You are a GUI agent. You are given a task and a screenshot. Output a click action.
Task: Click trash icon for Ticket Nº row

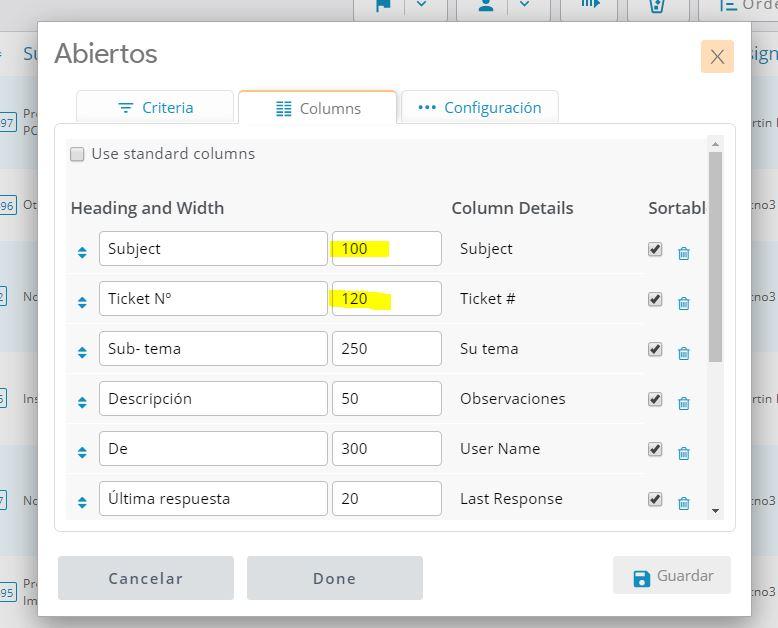[x=684, y=303]
